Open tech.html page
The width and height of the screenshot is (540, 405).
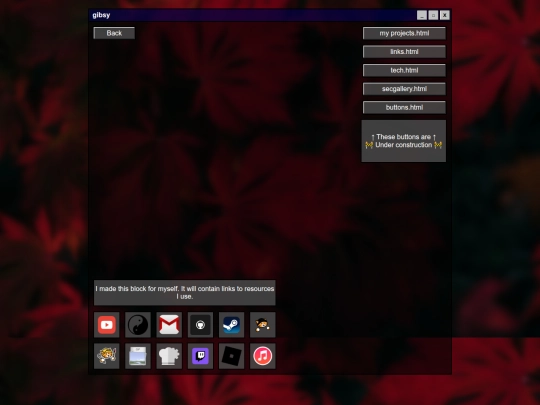(x=404, y=70)
